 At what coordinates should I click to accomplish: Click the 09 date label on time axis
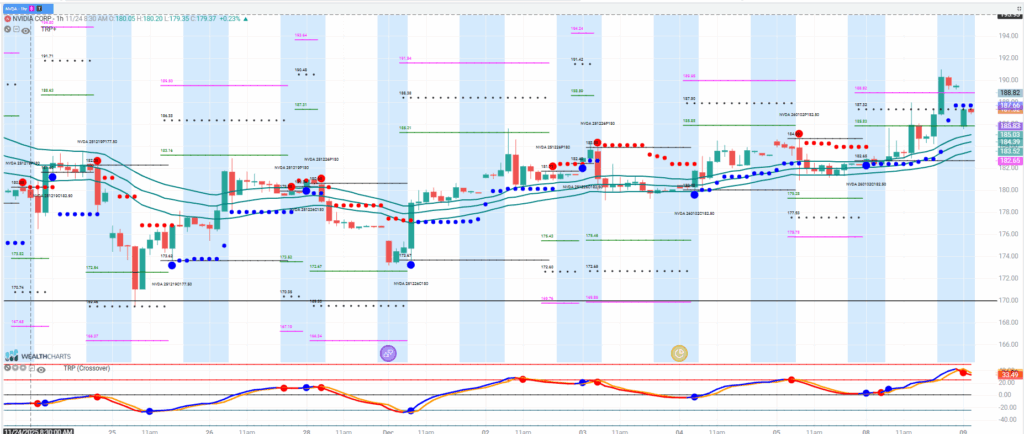pyautogui.click(x=965, y=431)
